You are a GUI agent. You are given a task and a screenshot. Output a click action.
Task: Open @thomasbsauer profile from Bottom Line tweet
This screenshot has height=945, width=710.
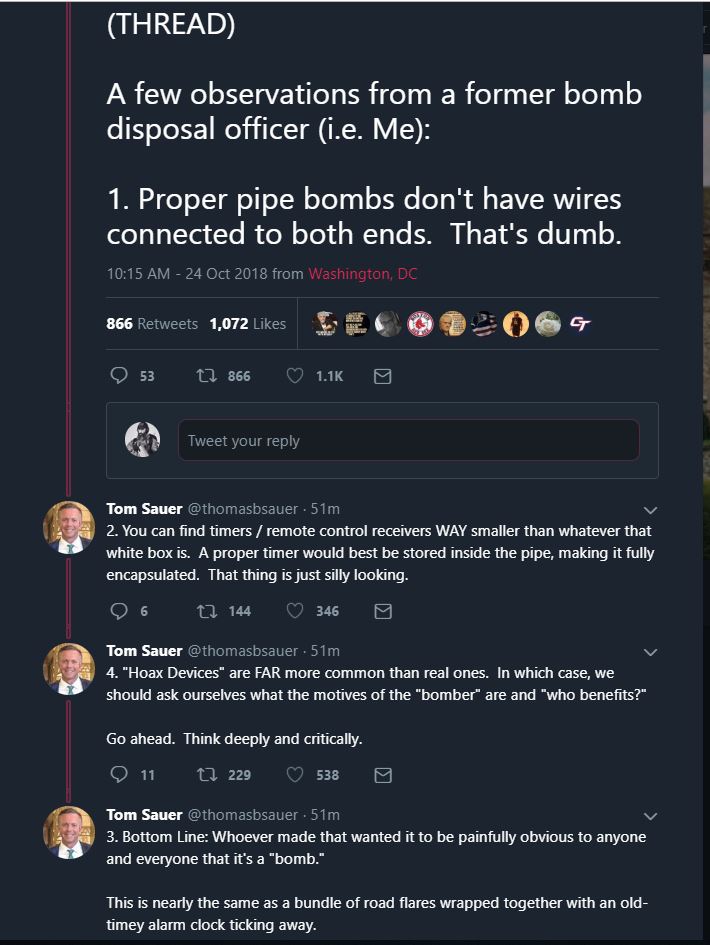[x=243, y=815]
